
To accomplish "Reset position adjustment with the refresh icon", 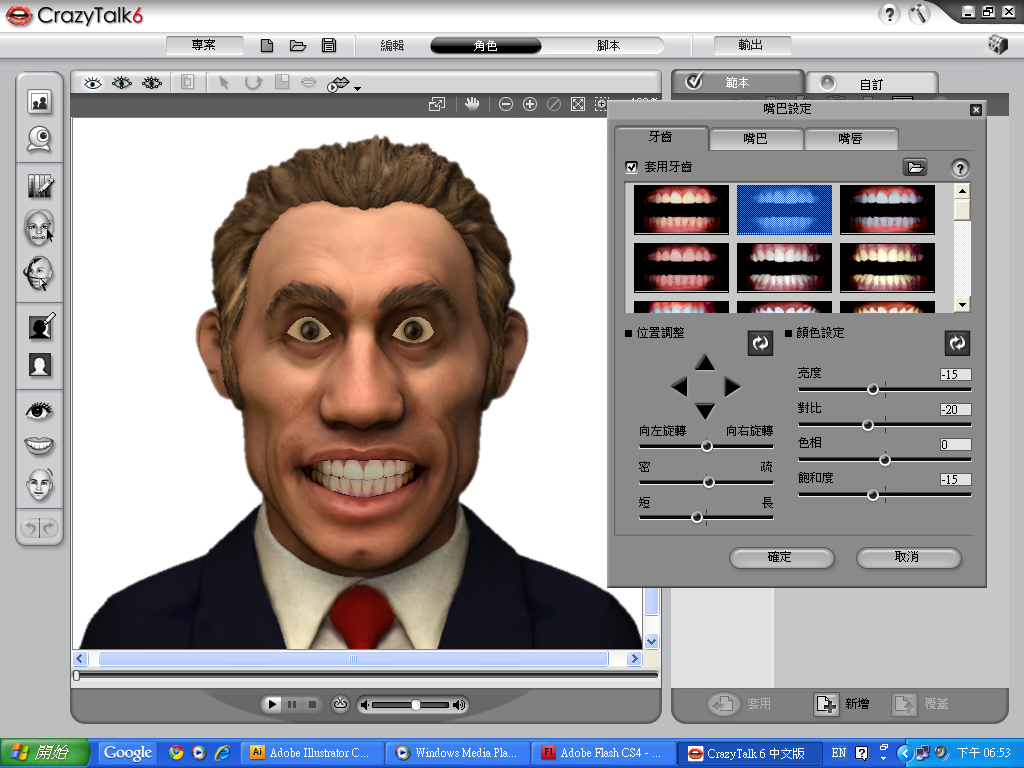I will [x=760, y=343].
